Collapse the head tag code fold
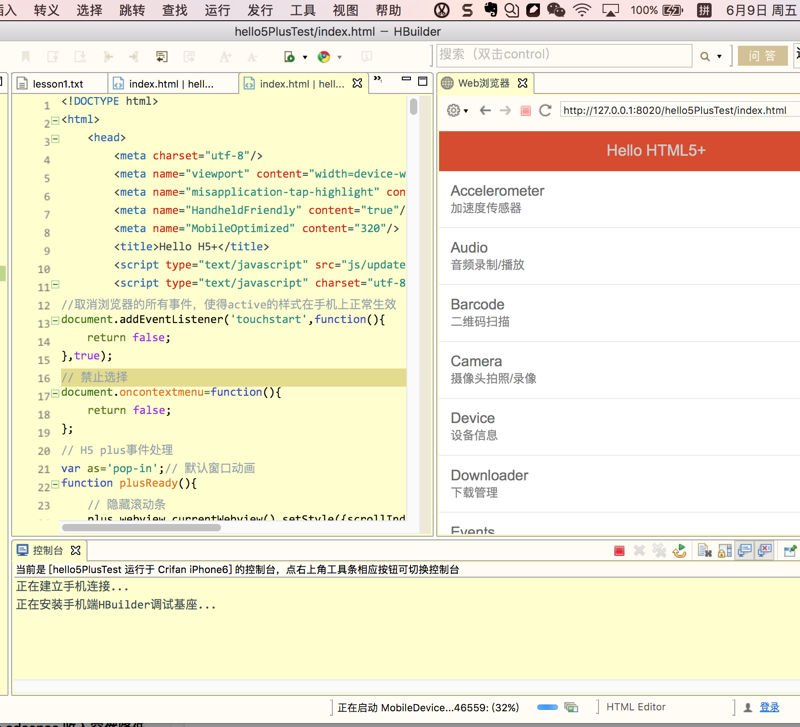 pos(55,140)
